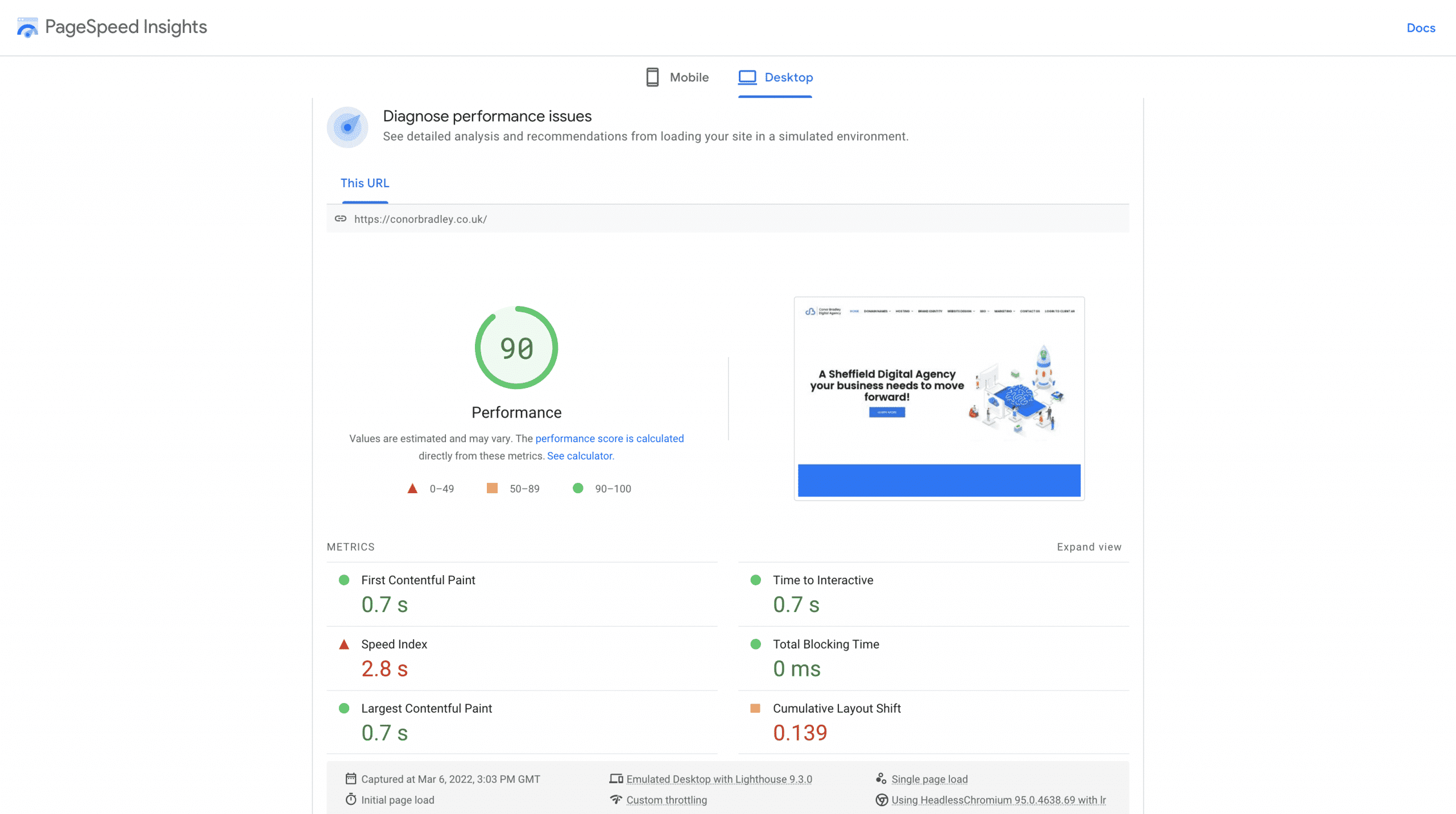Click the Chromium browser icon
1456x814 pixels.
click(x=882, y=800)
